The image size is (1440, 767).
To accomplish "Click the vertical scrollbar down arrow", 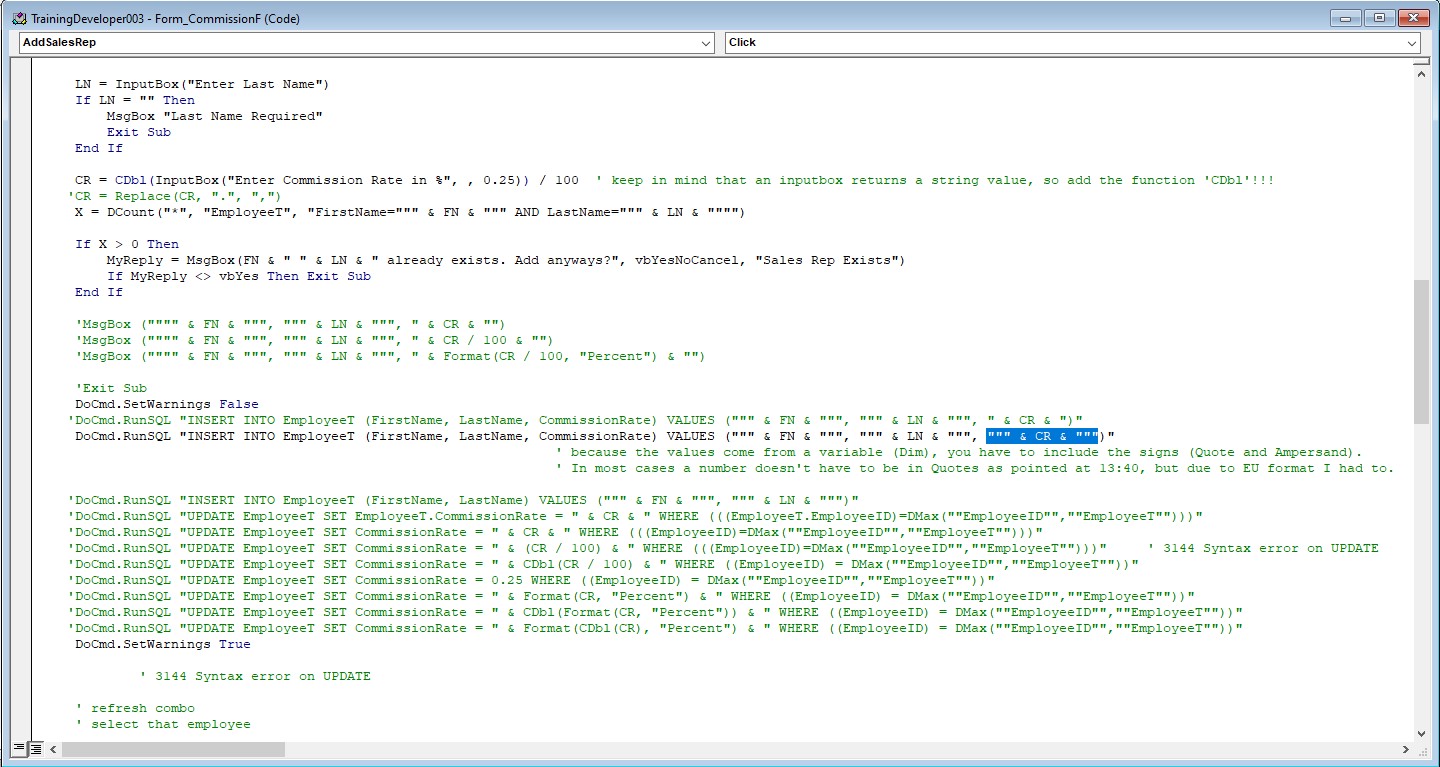I will tap(1421, 733).
